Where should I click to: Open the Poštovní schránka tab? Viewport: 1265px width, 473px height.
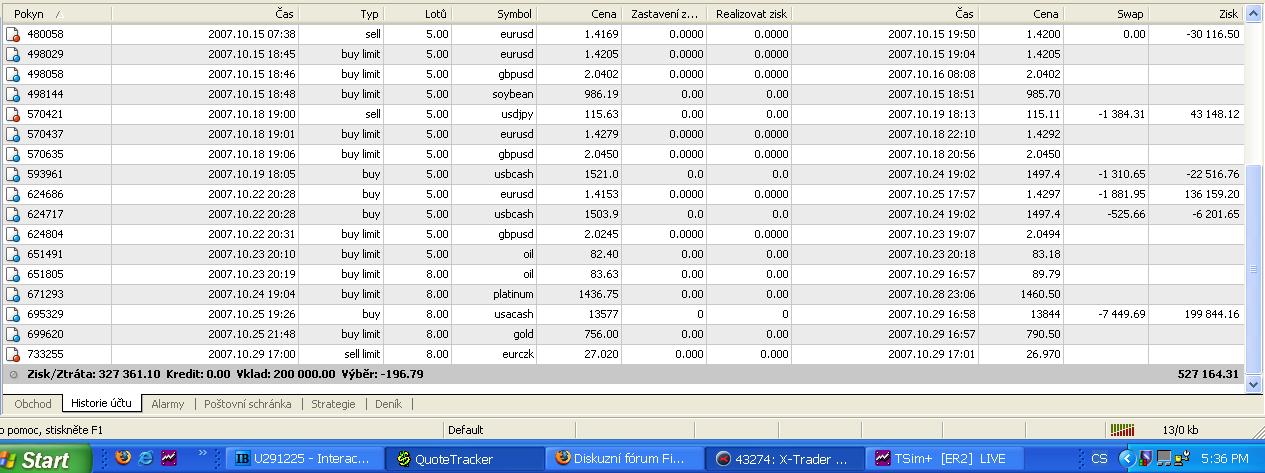(x=247, y=404)
